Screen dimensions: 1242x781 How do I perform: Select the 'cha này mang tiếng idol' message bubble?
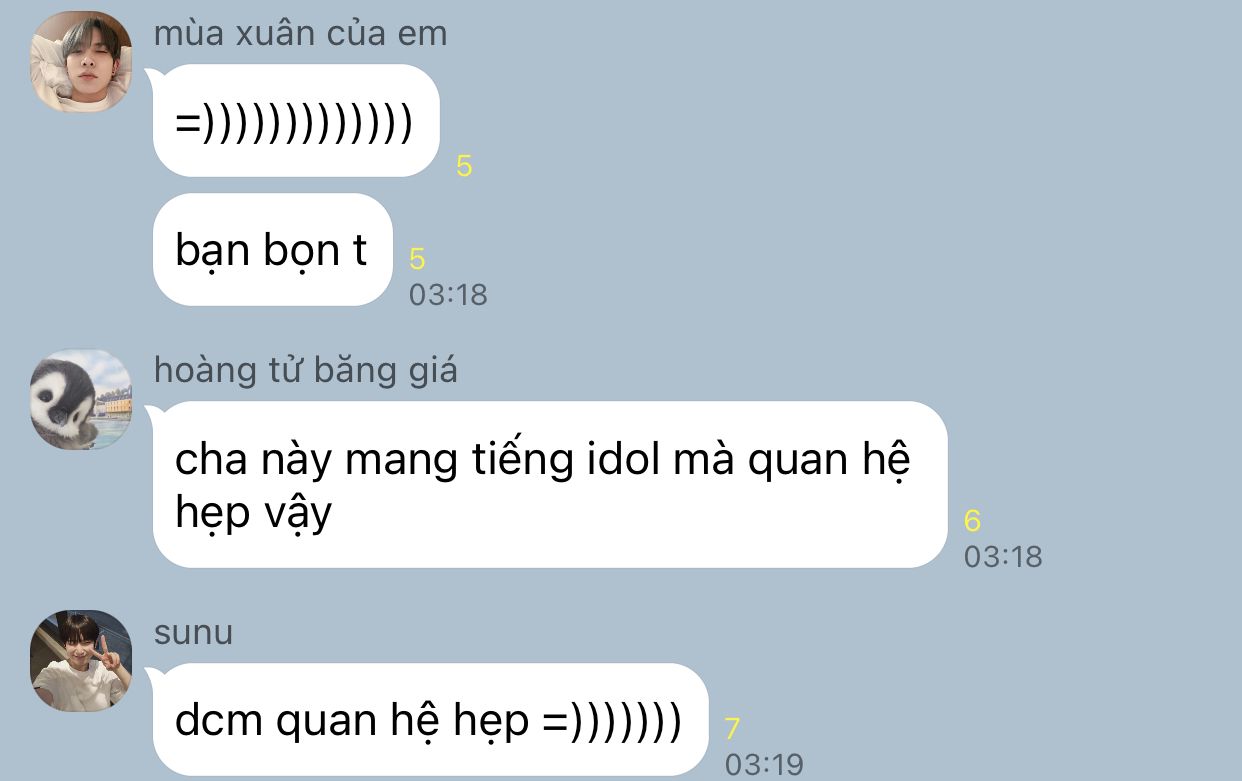(x=549, y=484)
